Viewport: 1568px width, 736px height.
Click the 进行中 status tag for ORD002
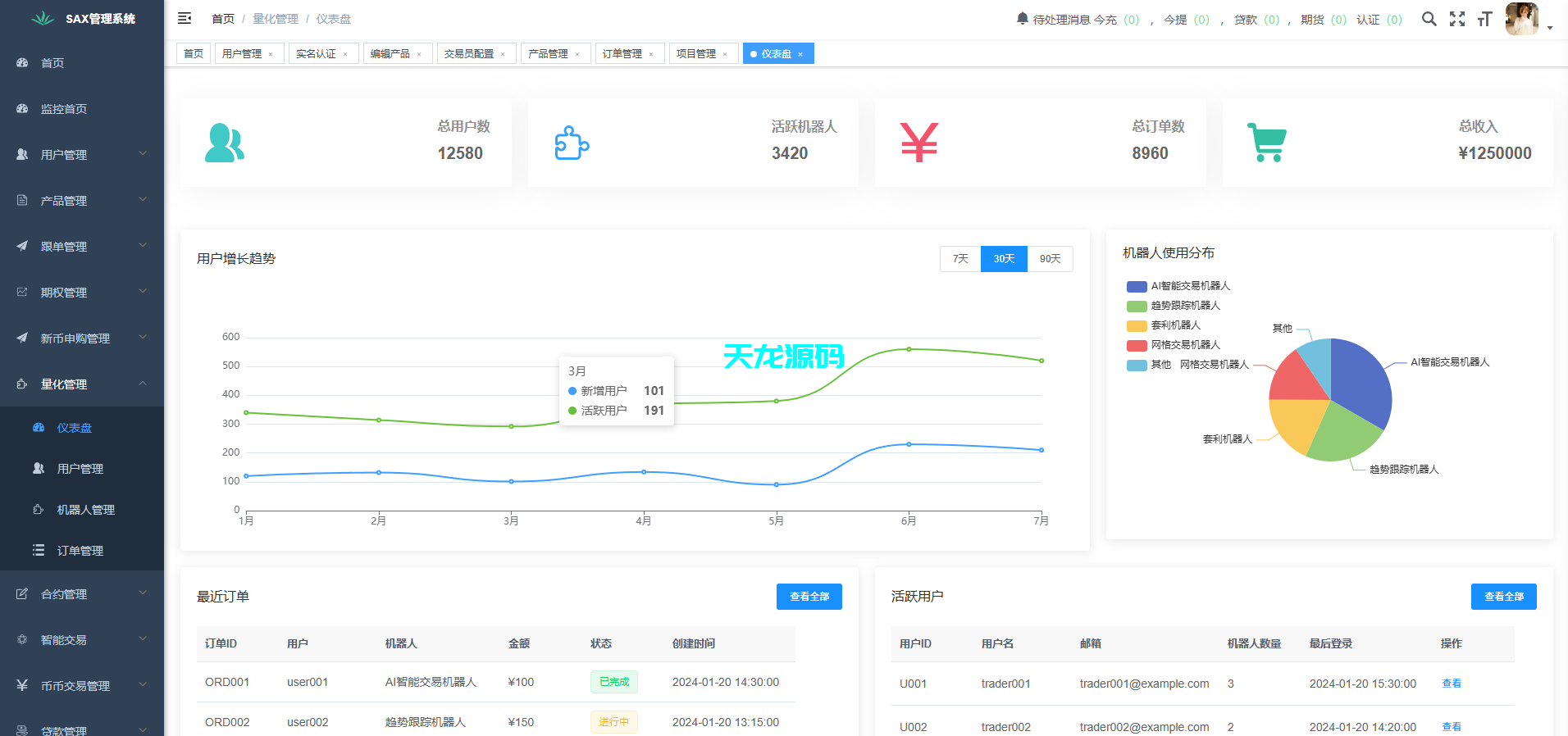click(614, 722)
